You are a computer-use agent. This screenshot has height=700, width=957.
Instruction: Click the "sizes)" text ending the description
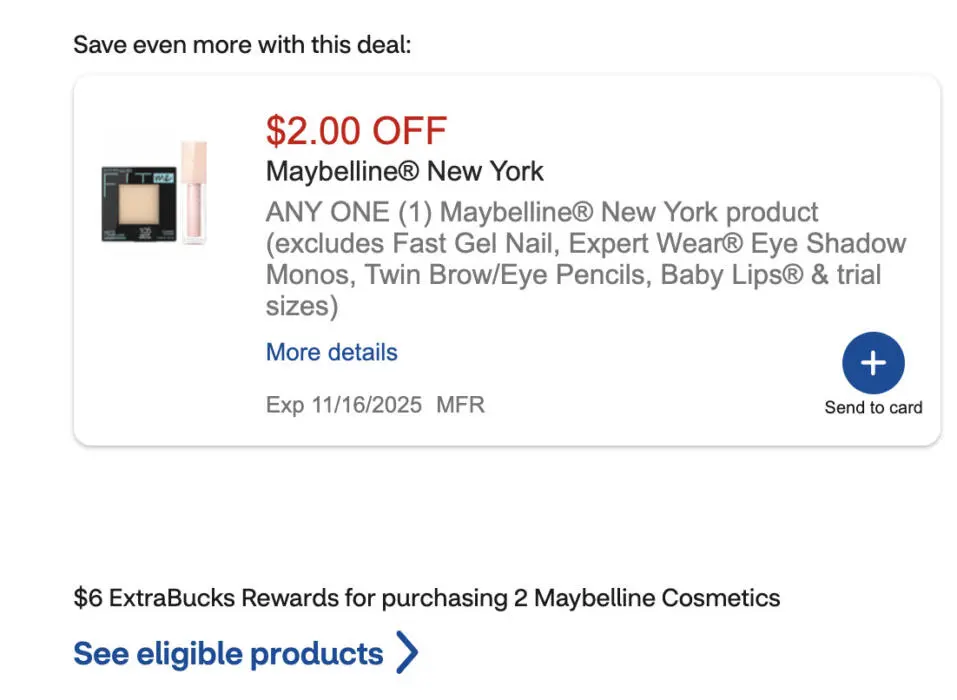click(301, 306)
